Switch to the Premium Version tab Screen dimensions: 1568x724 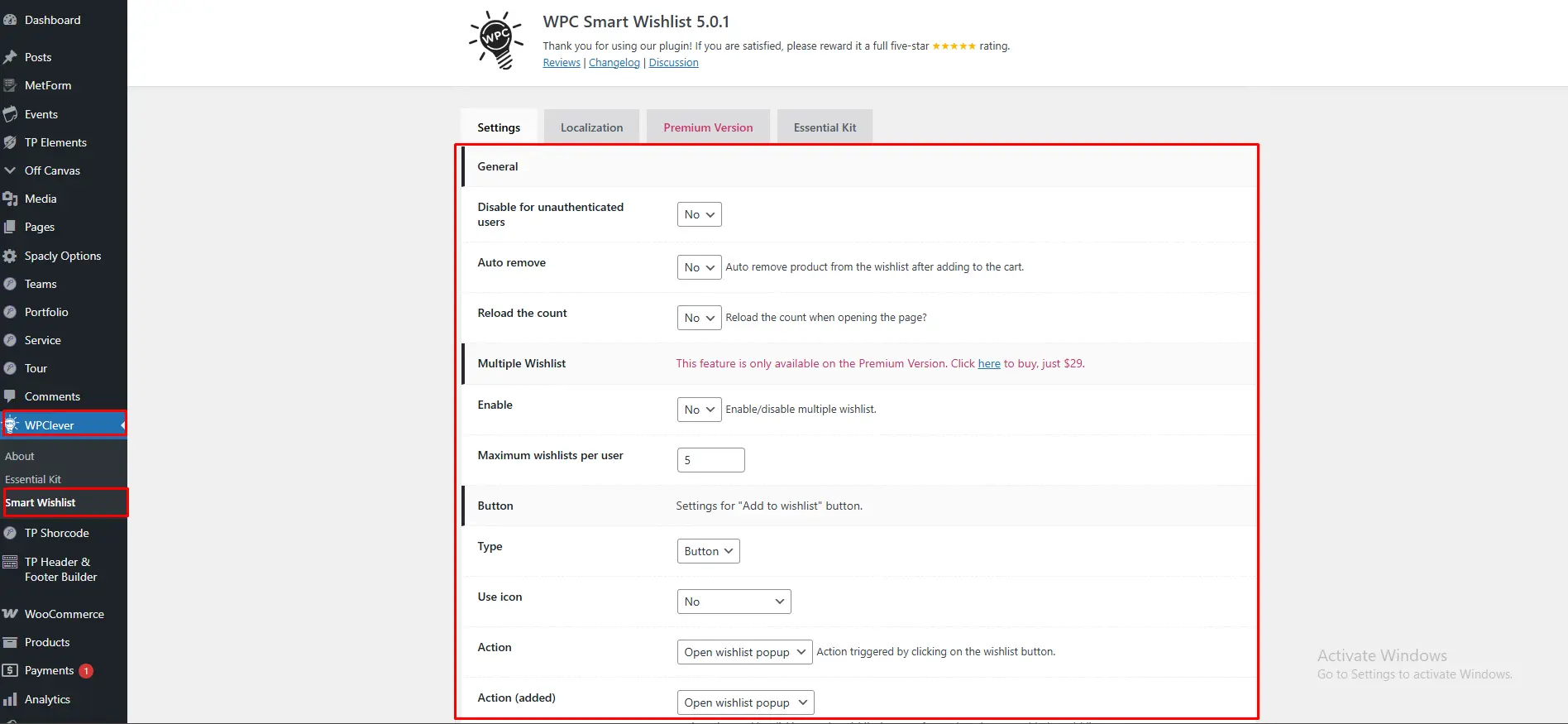[708, 127]
